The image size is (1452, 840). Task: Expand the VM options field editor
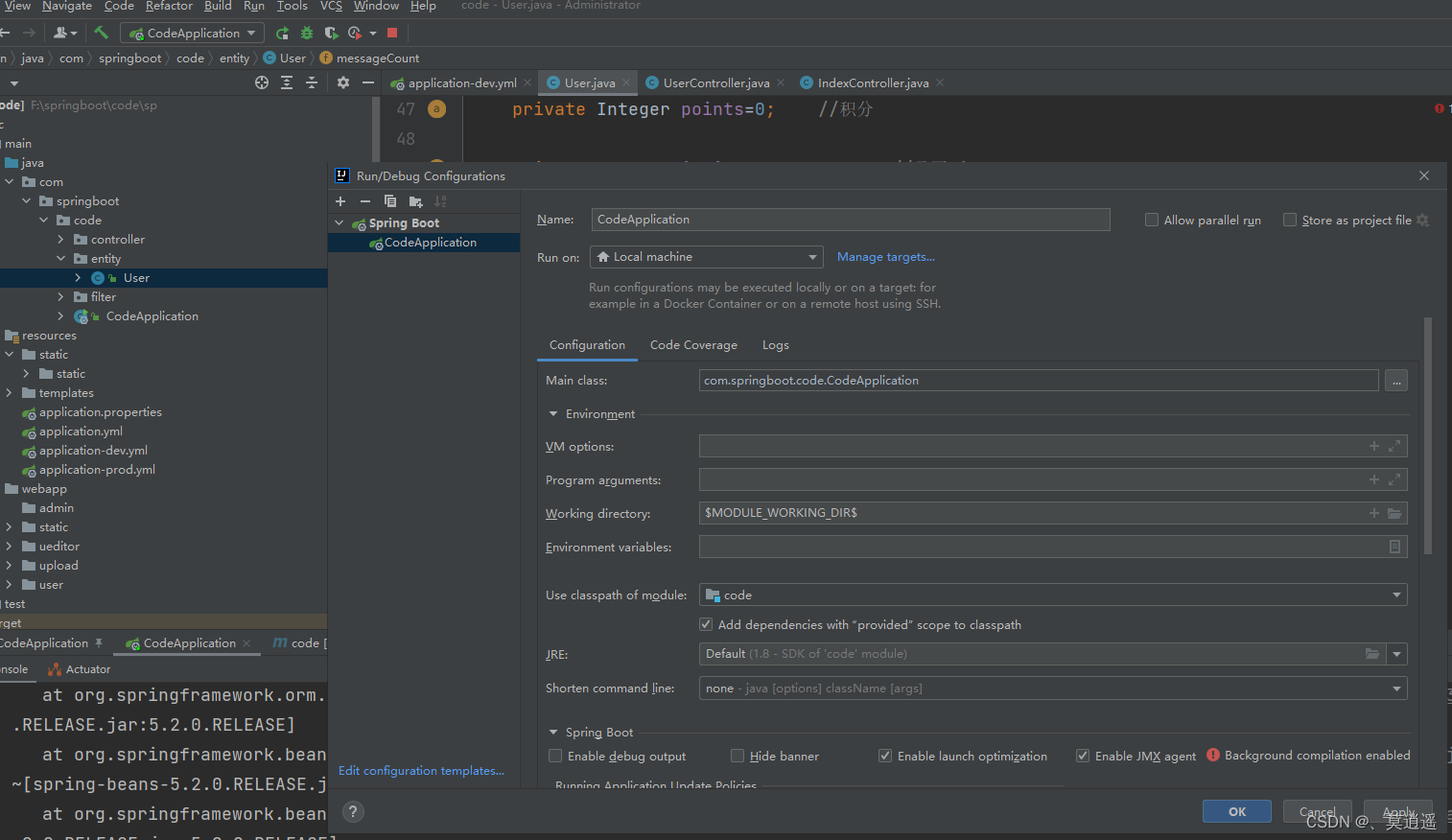tap(1394, 446)
